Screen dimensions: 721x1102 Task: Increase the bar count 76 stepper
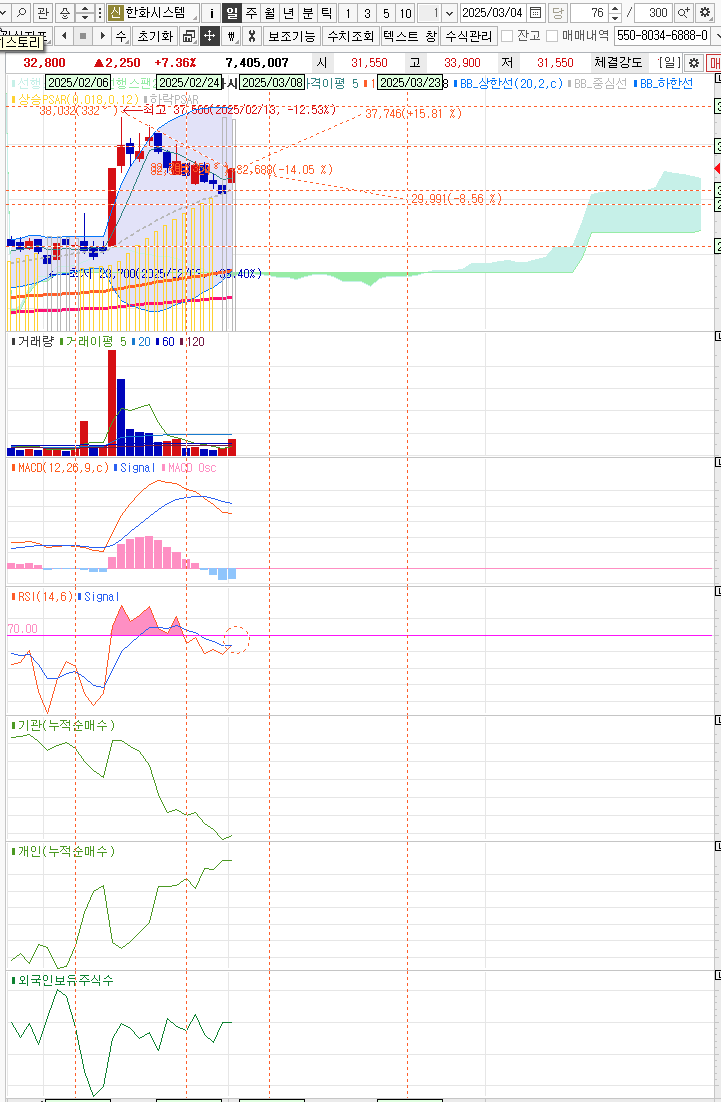(x=615, y=9)
